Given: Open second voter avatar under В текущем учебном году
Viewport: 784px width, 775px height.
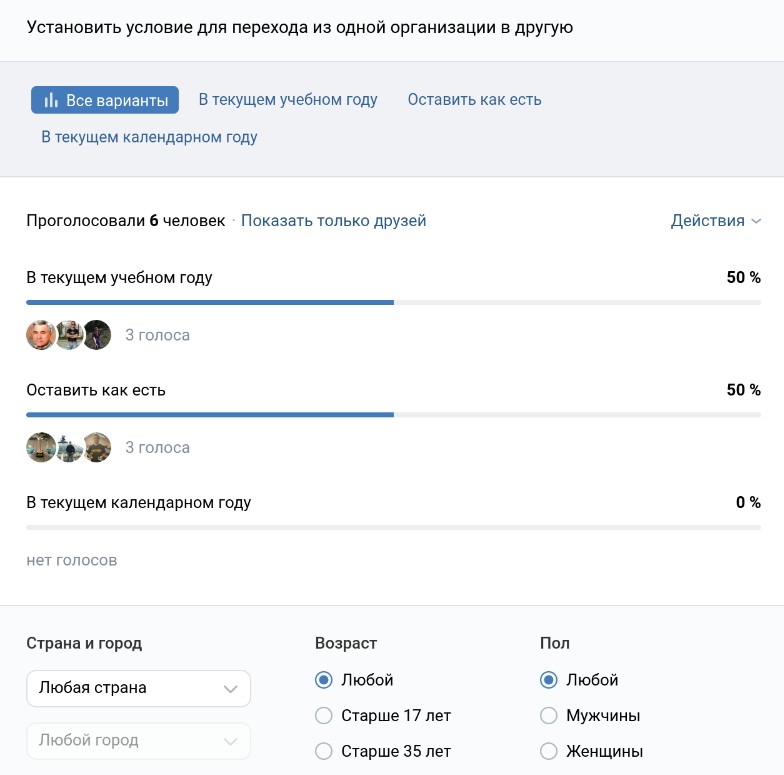Looking at the screenshot, I should pyautogui.click(x=69, y=335).
